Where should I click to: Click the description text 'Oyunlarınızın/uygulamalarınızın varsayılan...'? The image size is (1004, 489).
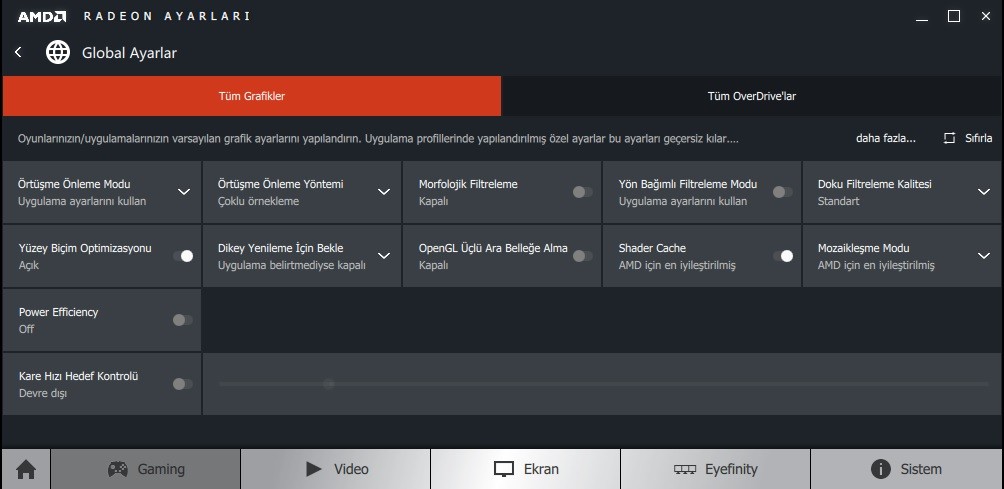point(378,138)
